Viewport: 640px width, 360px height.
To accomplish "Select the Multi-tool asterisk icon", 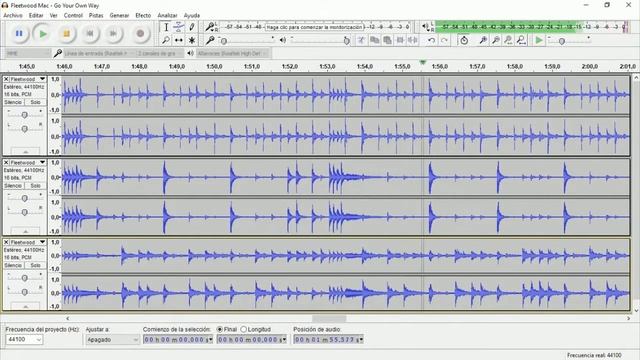I will tap(191, 40).
